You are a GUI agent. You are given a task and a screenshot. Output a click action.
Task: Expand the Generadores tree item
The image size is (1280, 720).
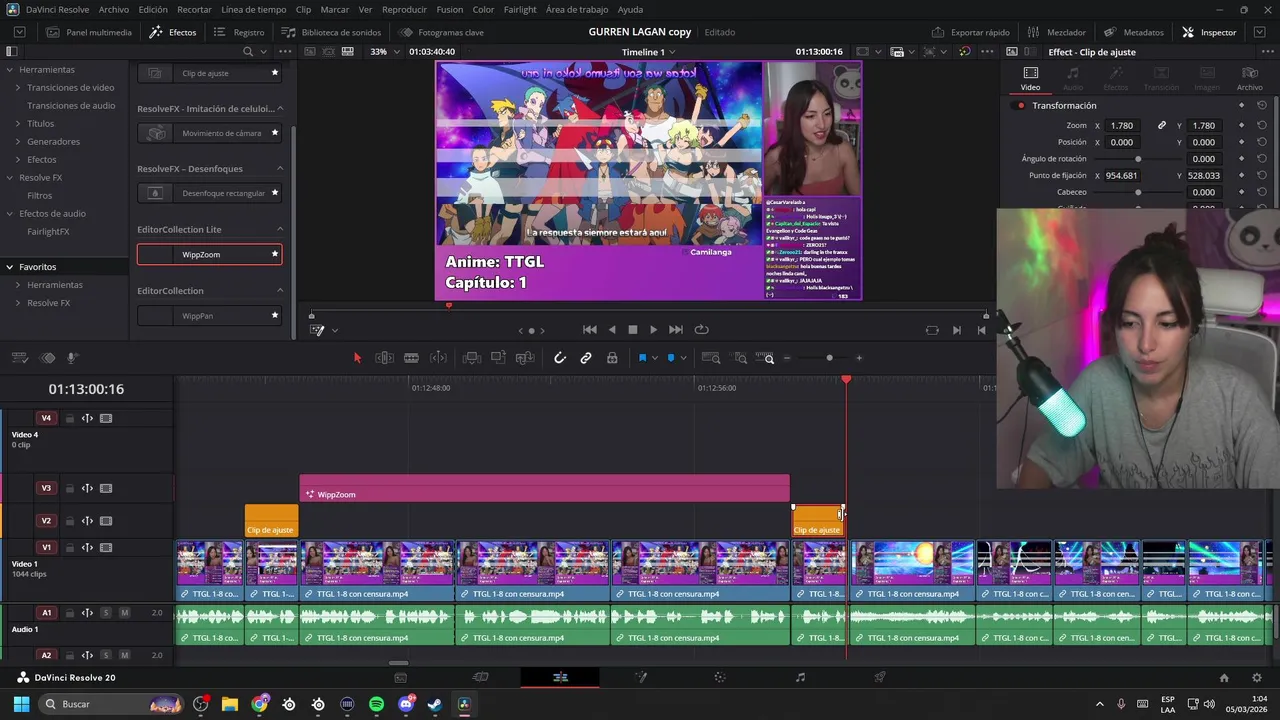pos(18,141)
